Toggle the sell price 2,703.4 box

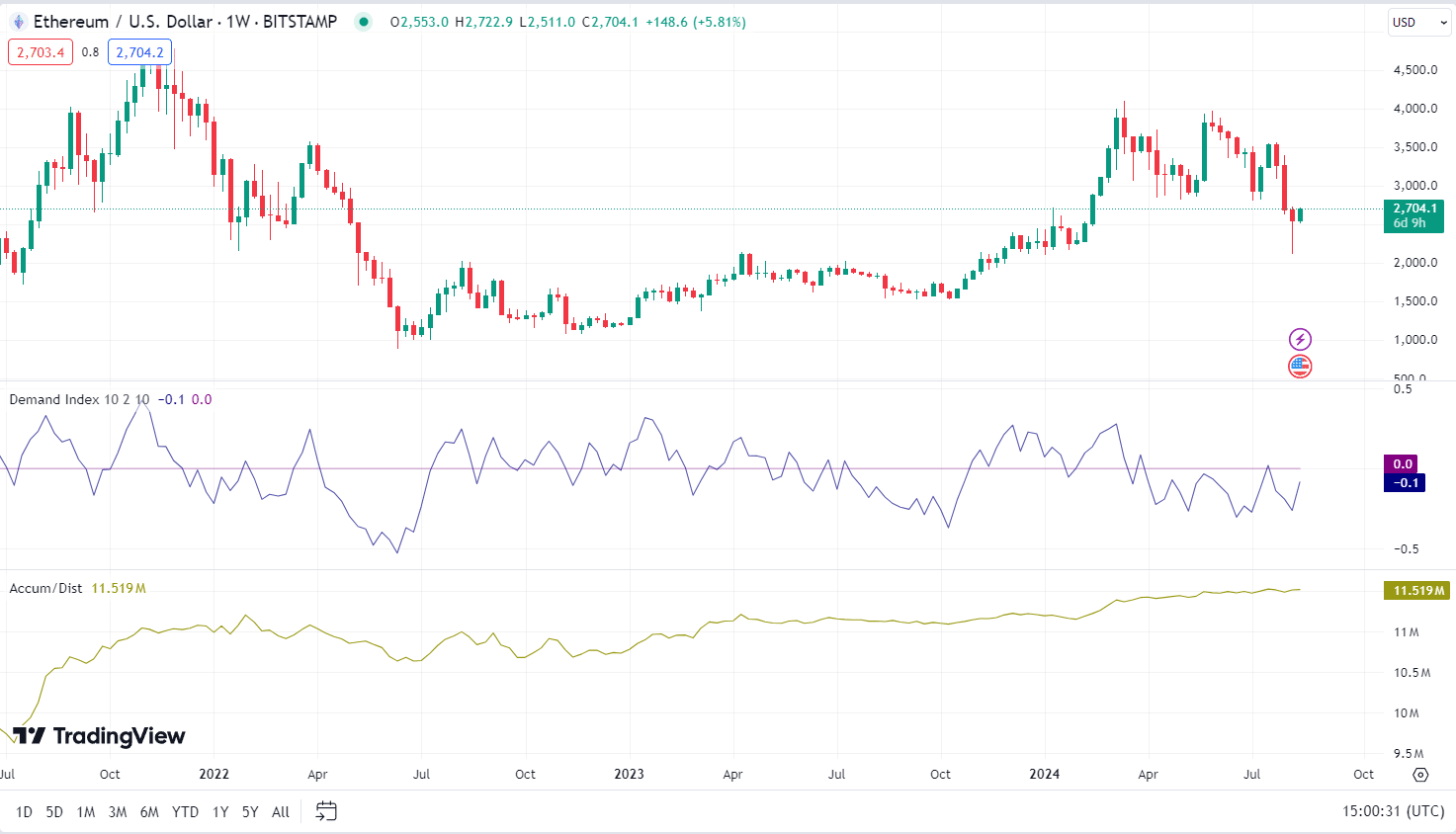click(40, 51)
